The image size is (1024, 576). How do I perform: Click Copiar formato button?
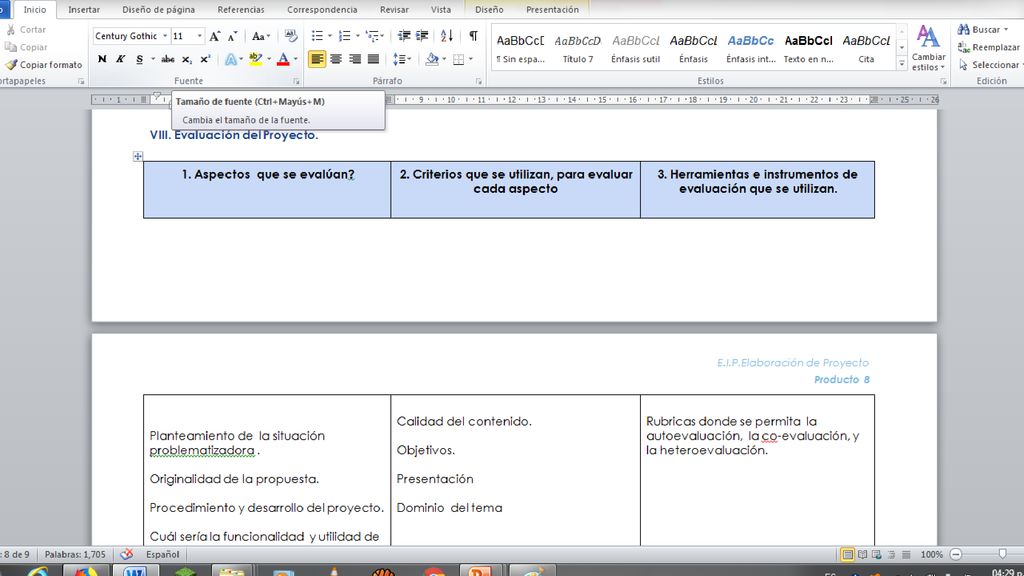(x=44, y=65)
